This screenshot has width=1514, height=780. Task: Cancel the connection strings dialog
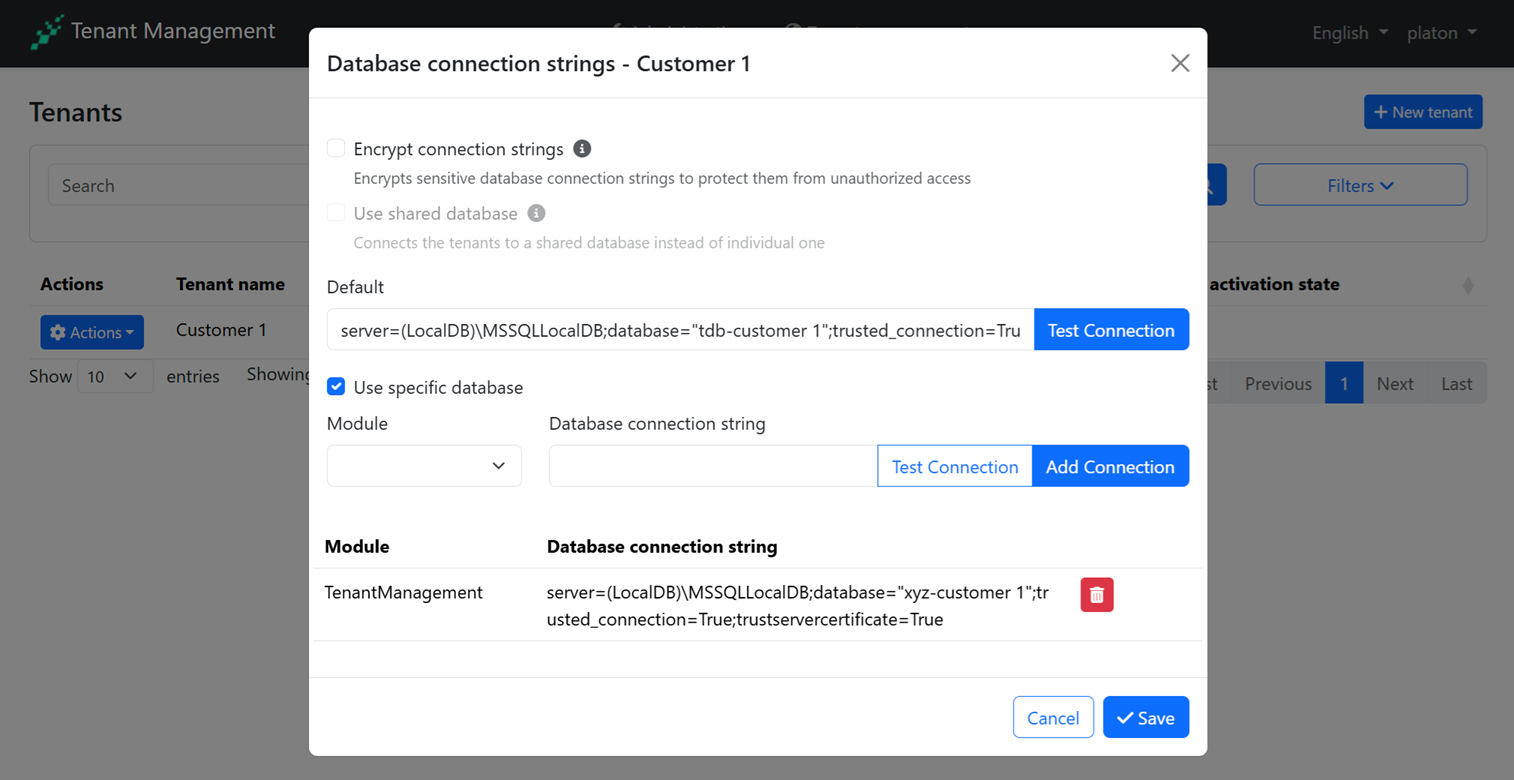pyautogui.click(x=1053, y=718)
